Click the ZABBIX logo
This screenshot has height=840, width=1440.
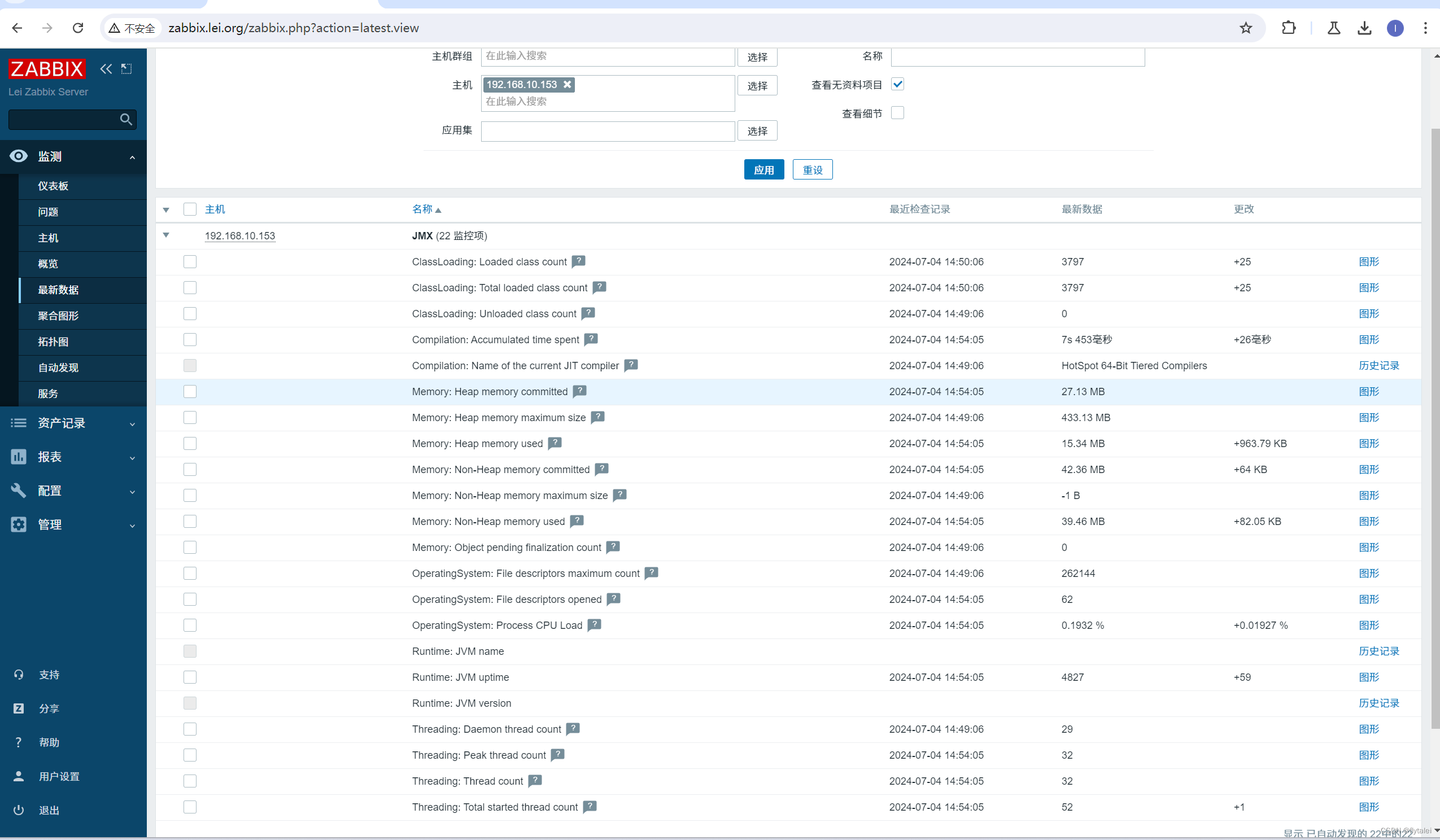[47, 69]
